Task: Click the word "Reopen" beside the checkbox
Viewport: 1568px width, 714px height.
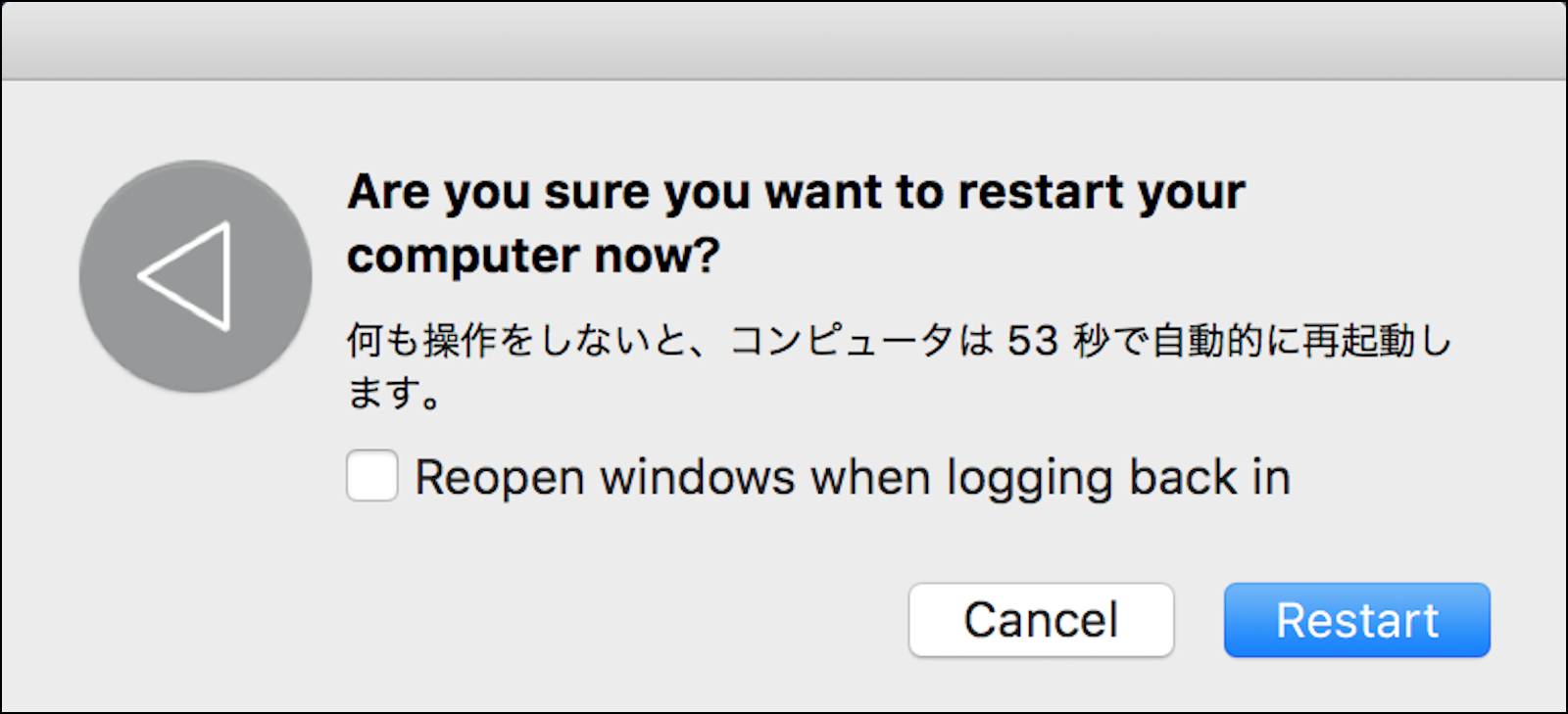Action: pyautogui.click(x=499, y=478)
